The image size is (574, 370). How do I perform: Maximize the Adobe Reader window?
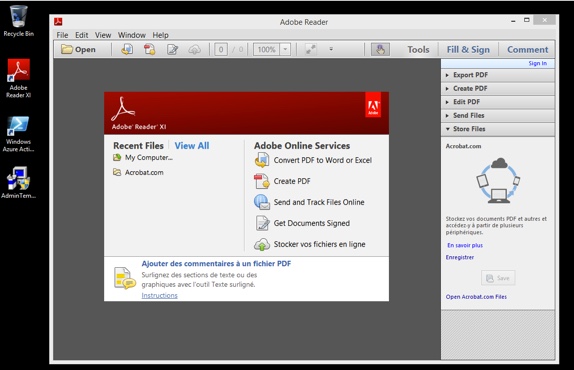click(x=526, y=20)
